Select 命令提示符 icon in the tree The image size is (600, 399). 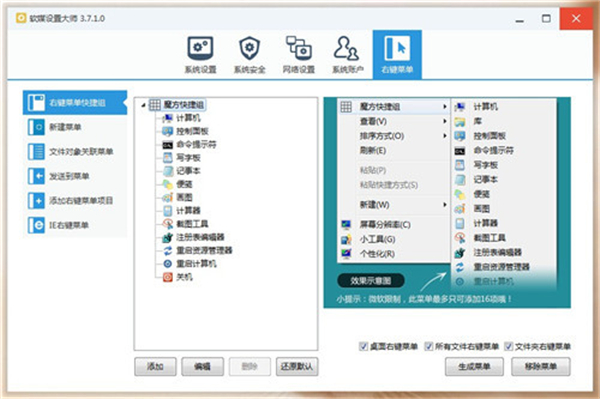168,145
